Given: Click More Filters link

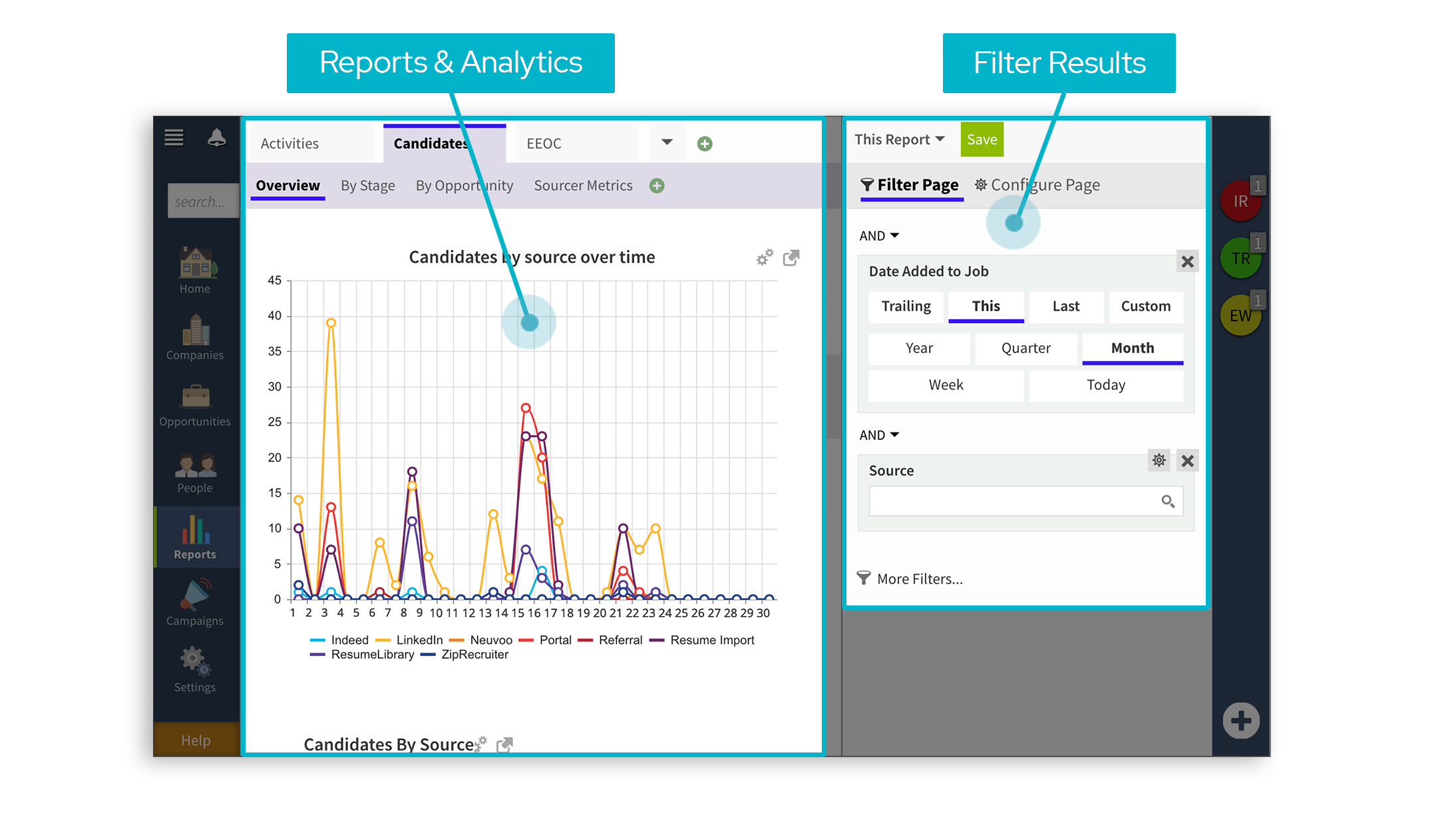Looking at the screenshot, I should click(x=919, y=579).
